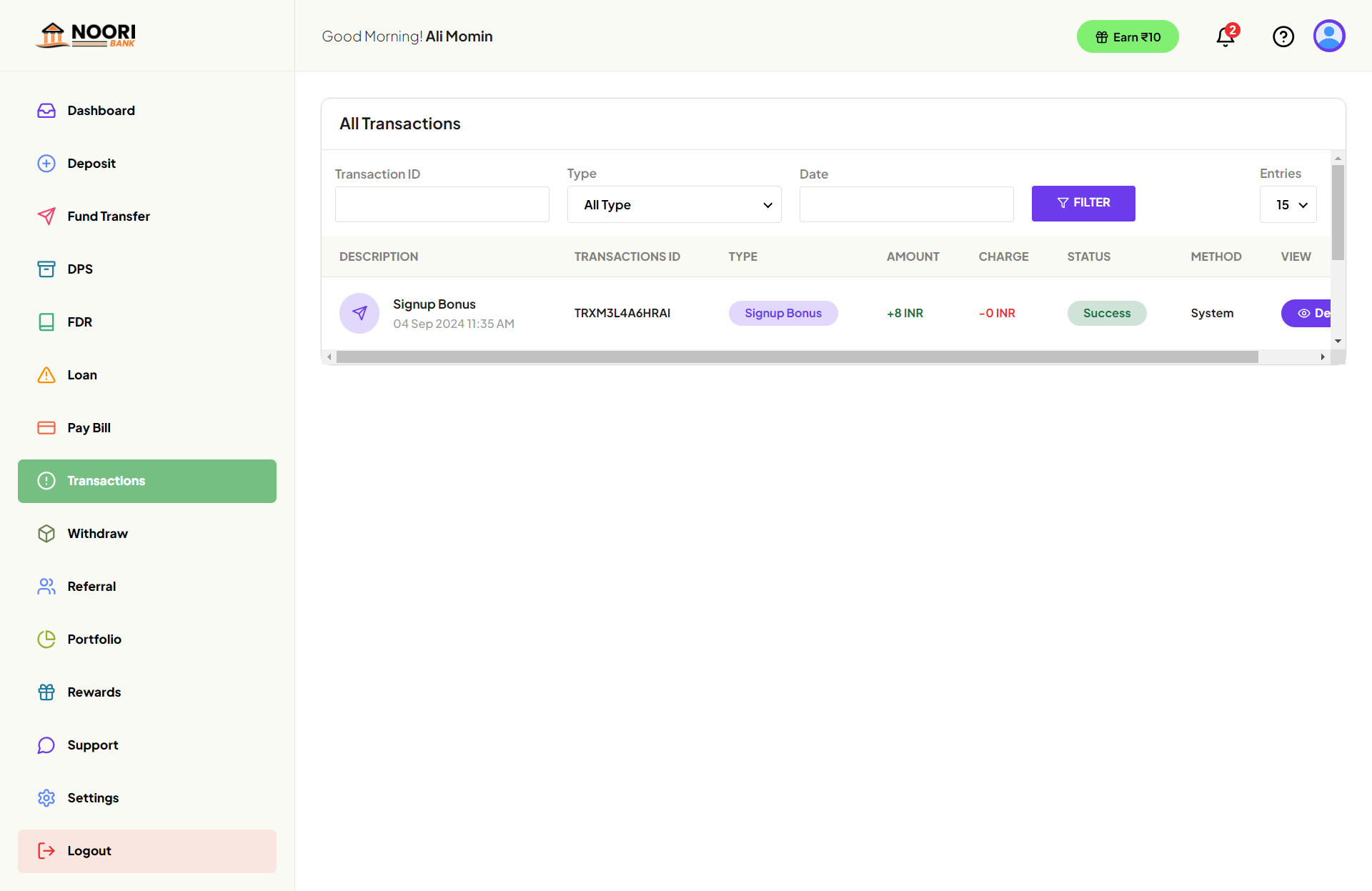1372x891 pixels.
Task: Click the Earn ₹10 button
Action: coord(1128,36)
